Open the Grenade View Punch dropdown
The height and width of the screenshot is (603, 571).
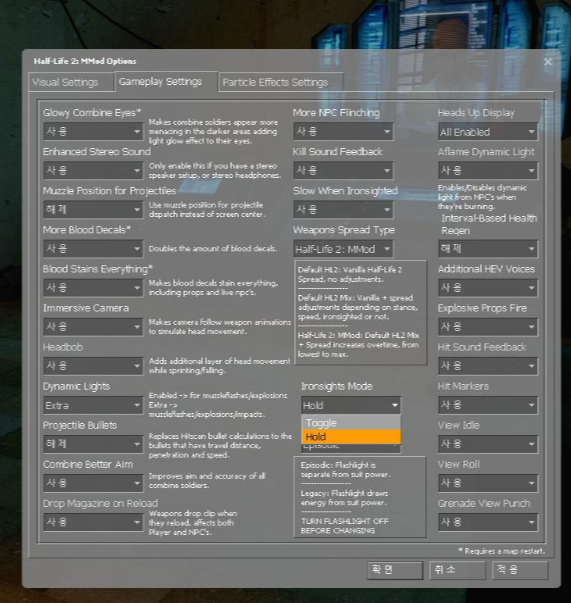click(488, 522)
